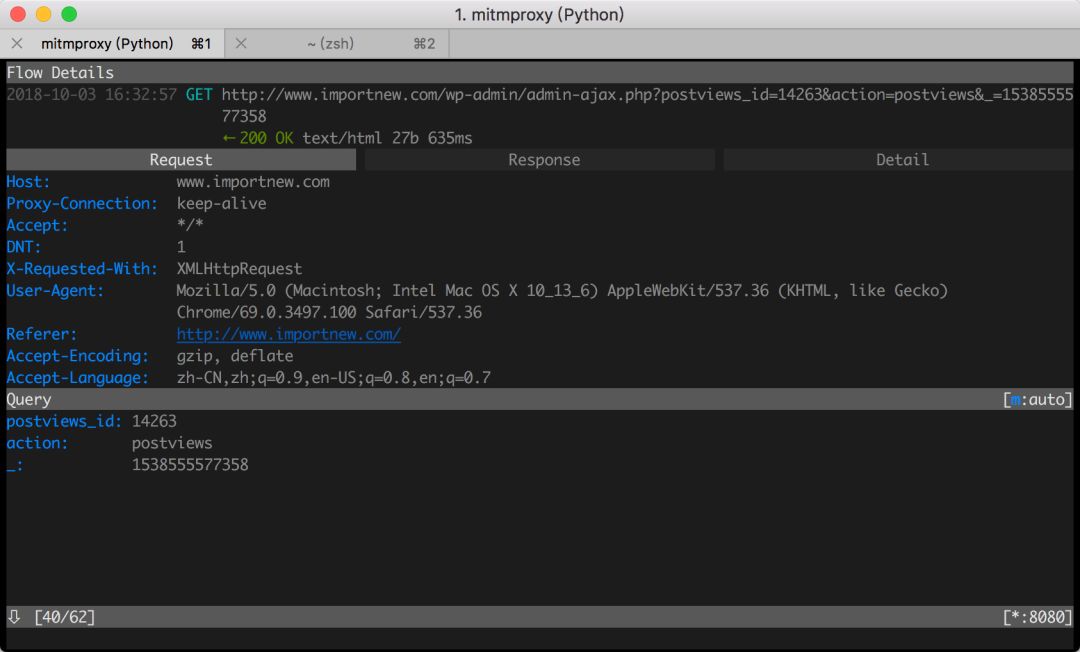Click the Accept-Language header name
1080x652 pixels.
point(78,378)
